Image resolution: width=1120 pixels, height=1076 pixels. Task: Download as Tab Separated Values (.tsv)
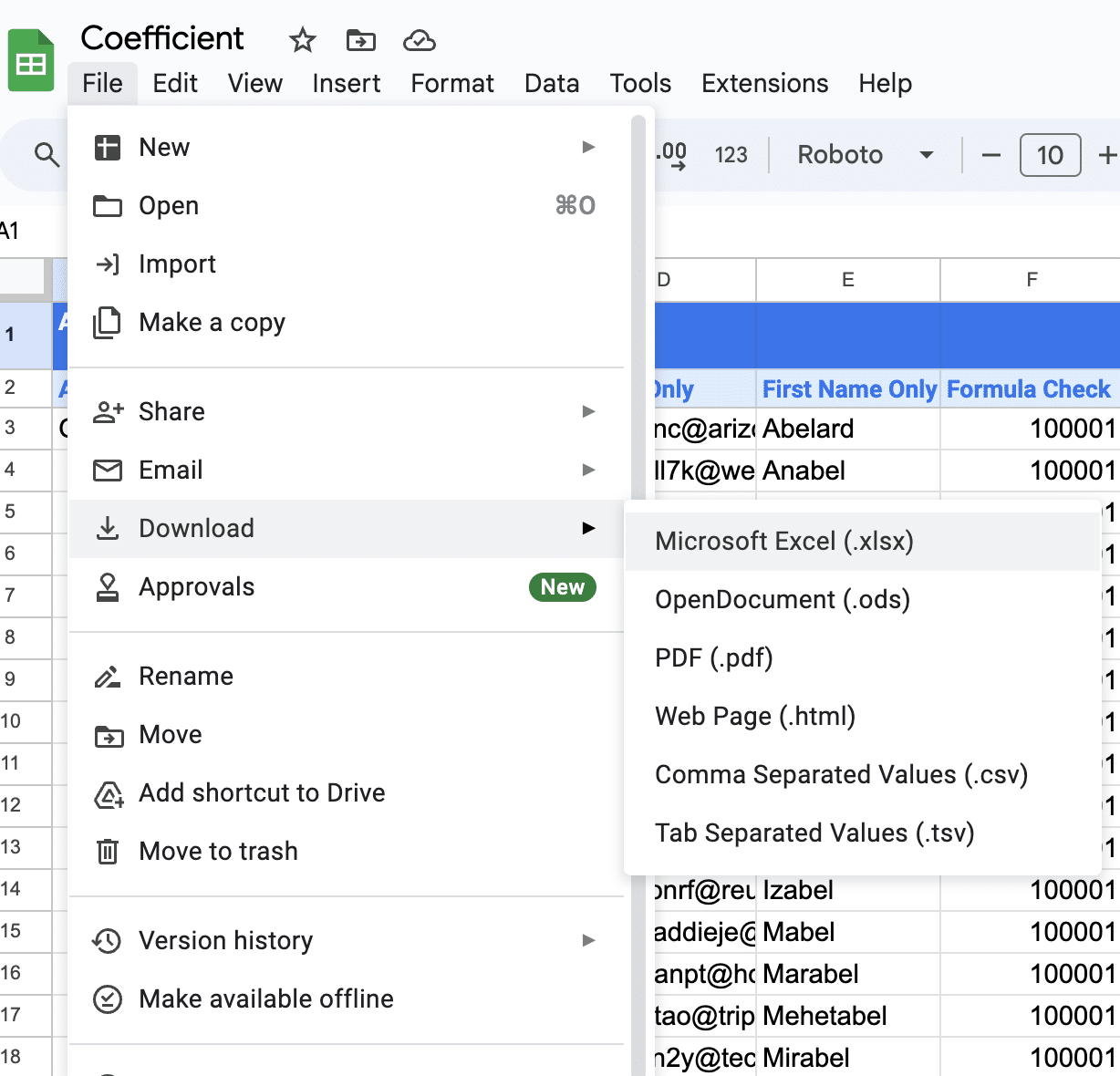pyautogui.click(x=862, y=833)
